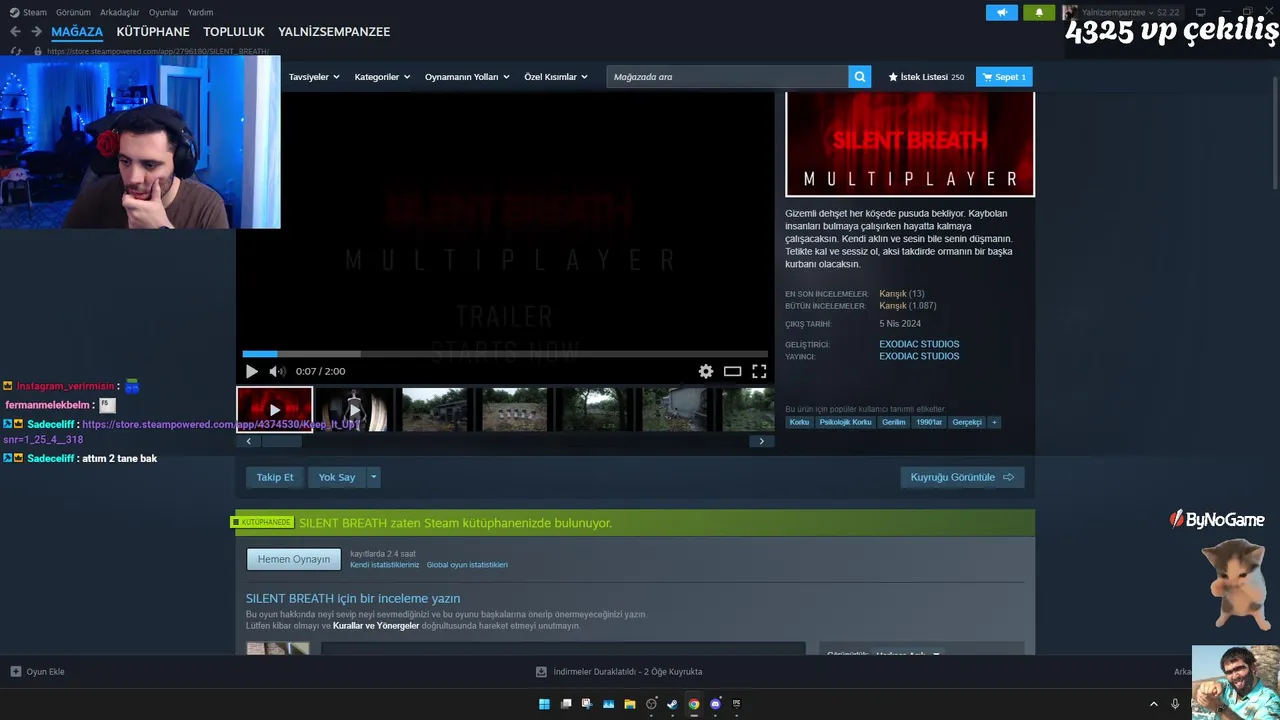
Task: Select the Korku tag
Action: 799,422
